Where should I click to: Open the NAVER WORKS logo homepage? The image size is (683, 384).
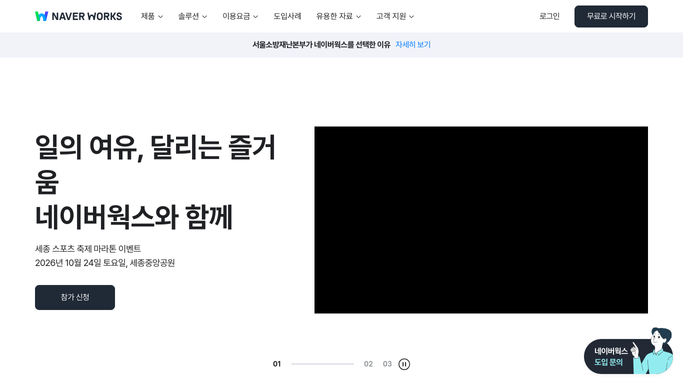[x=78, y=17]
